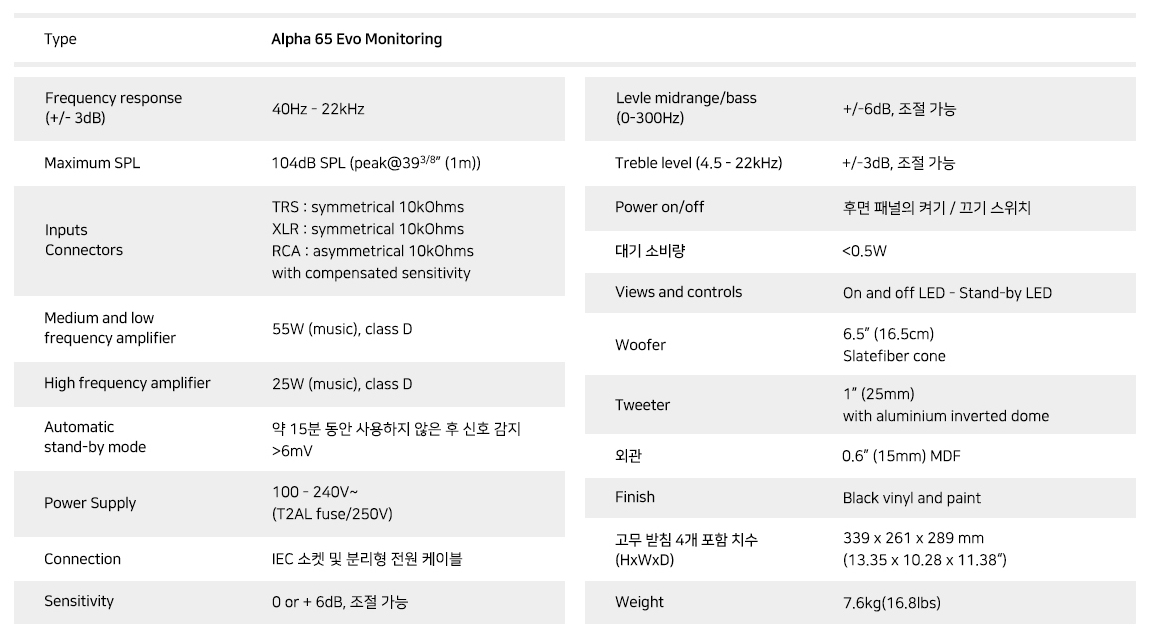Click the 40Hz - 22kHz value
Image resolution: width=1150 pixels, height=637 pixels.
(x=318, y=109)
